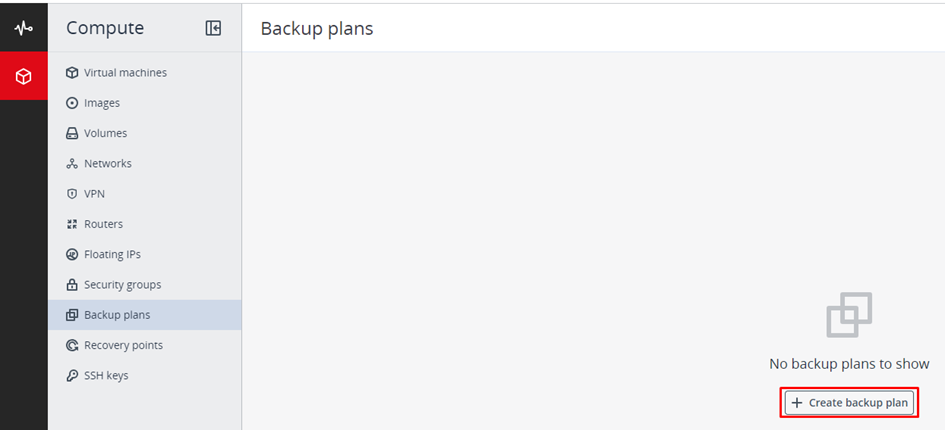Open the Virtual machines section
The image size is (945, 430).
[x=125, y=73]
